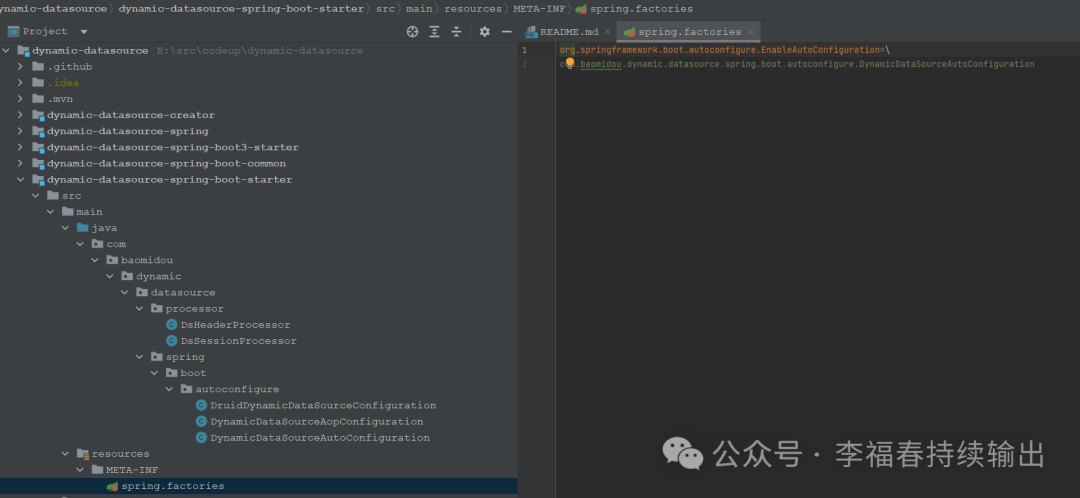Expand the .github folder
Image resolution: width=1080 pixels, height=498 pixels.
[x=21, y=67]
